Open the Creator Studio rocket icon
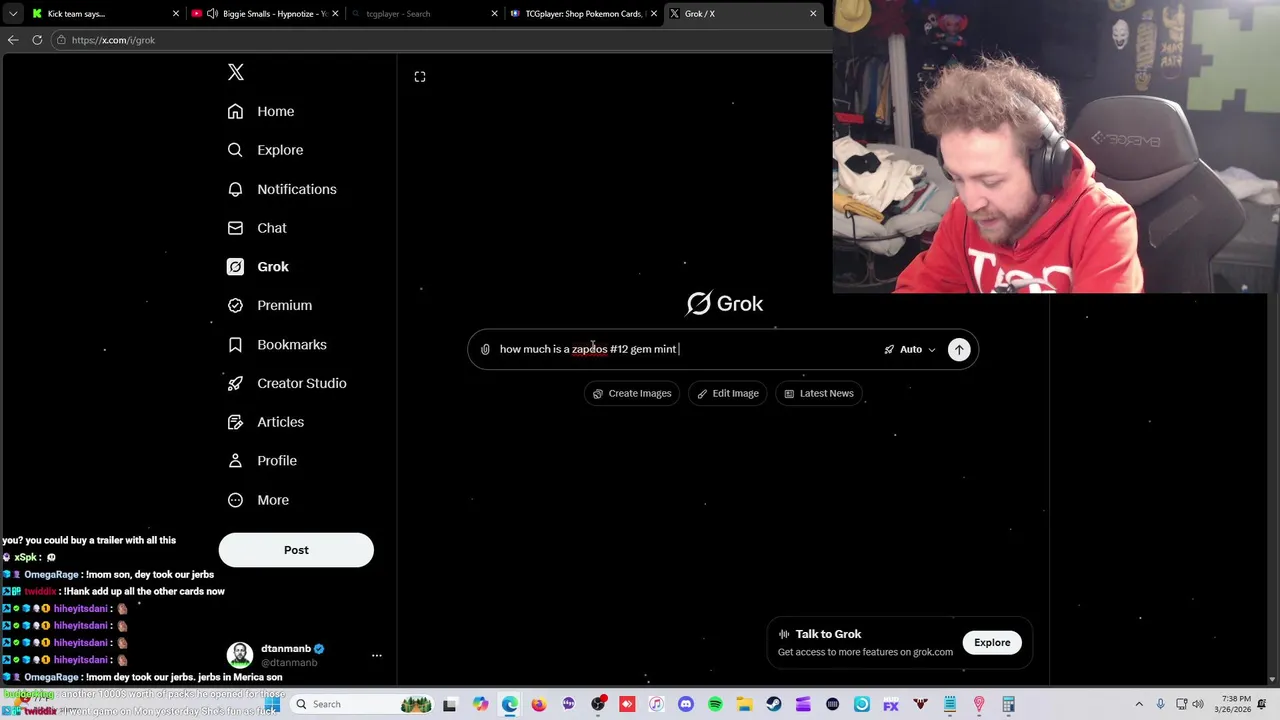 click(235, 383)
